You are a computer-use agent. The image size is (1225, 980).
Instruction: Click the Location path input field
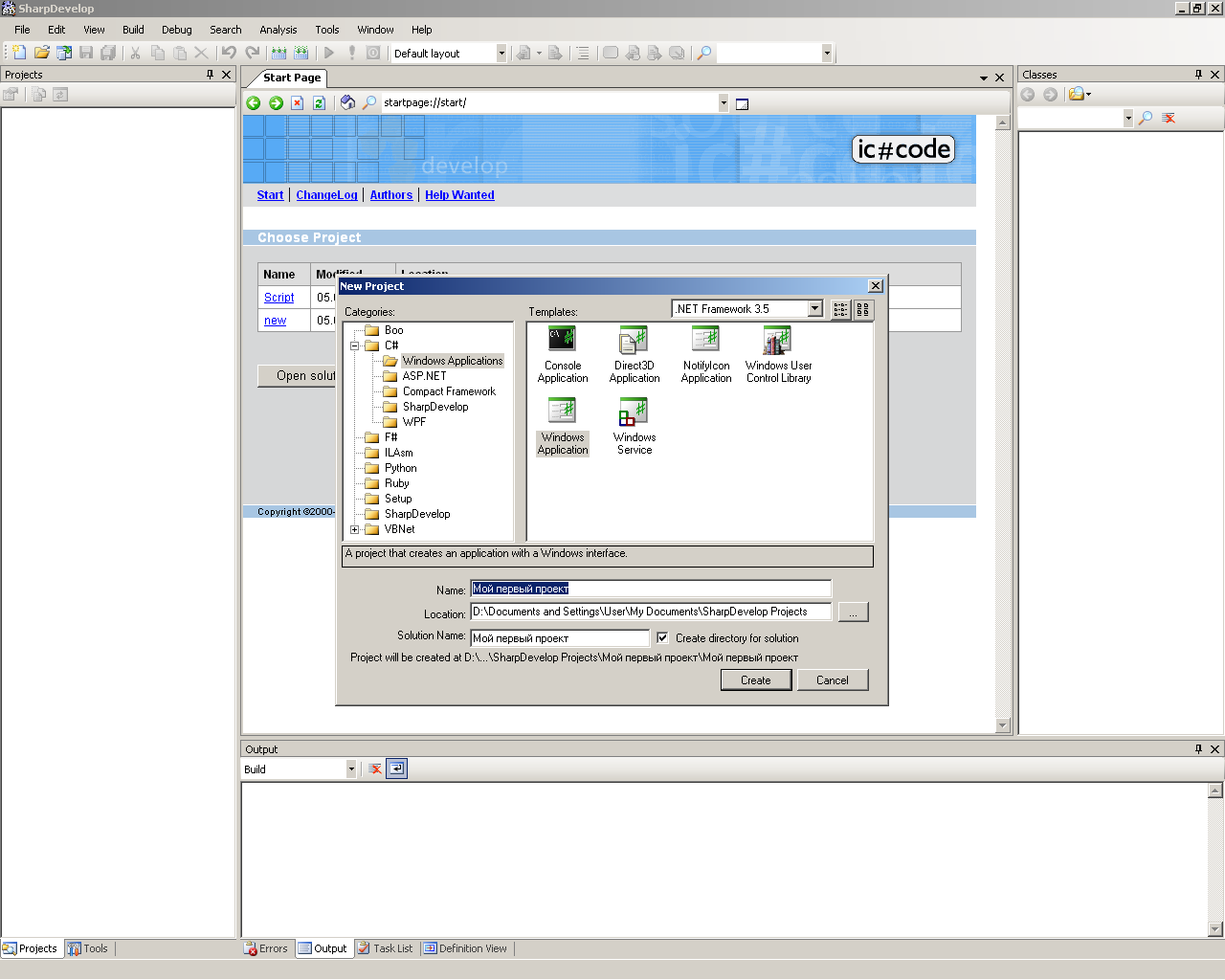click(x=651, y=612)
